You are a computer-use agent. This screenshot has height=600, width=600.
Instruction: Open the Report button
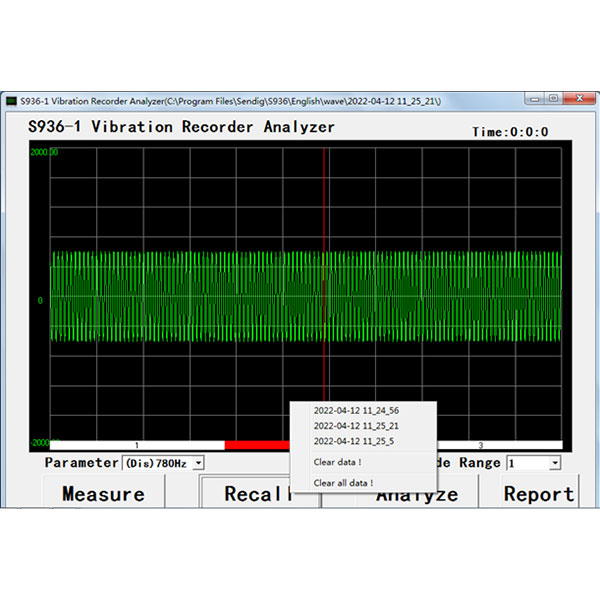pos(538,493)
